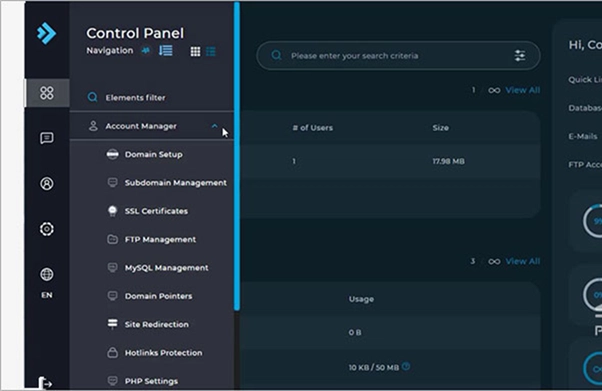602x391 pixels.
Task: Click the first View All link
Action: pyautogui.click(x=523, y=90)
